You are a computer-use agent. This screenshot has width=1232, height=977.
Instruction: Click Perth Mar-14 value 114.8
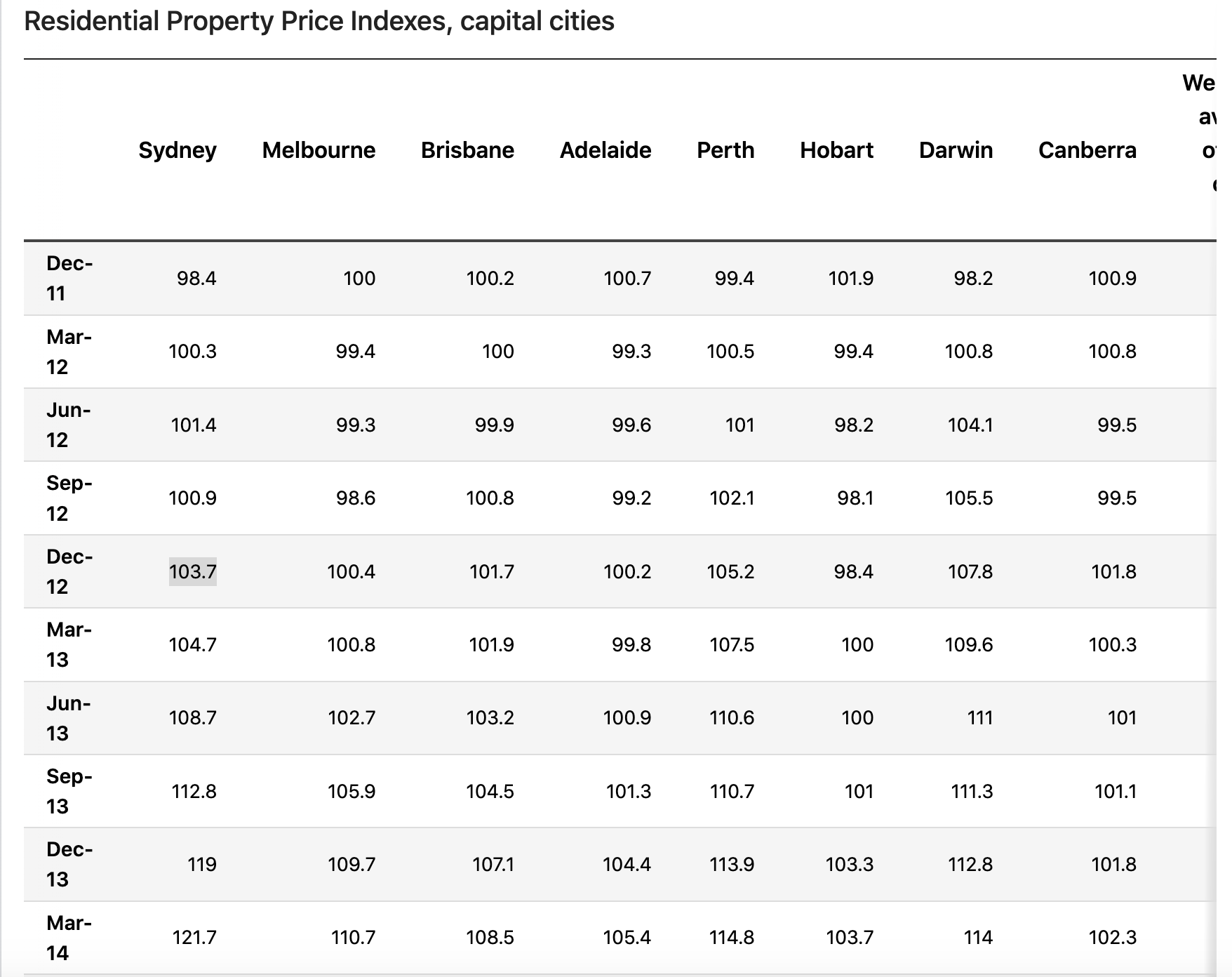click(732, 937)
